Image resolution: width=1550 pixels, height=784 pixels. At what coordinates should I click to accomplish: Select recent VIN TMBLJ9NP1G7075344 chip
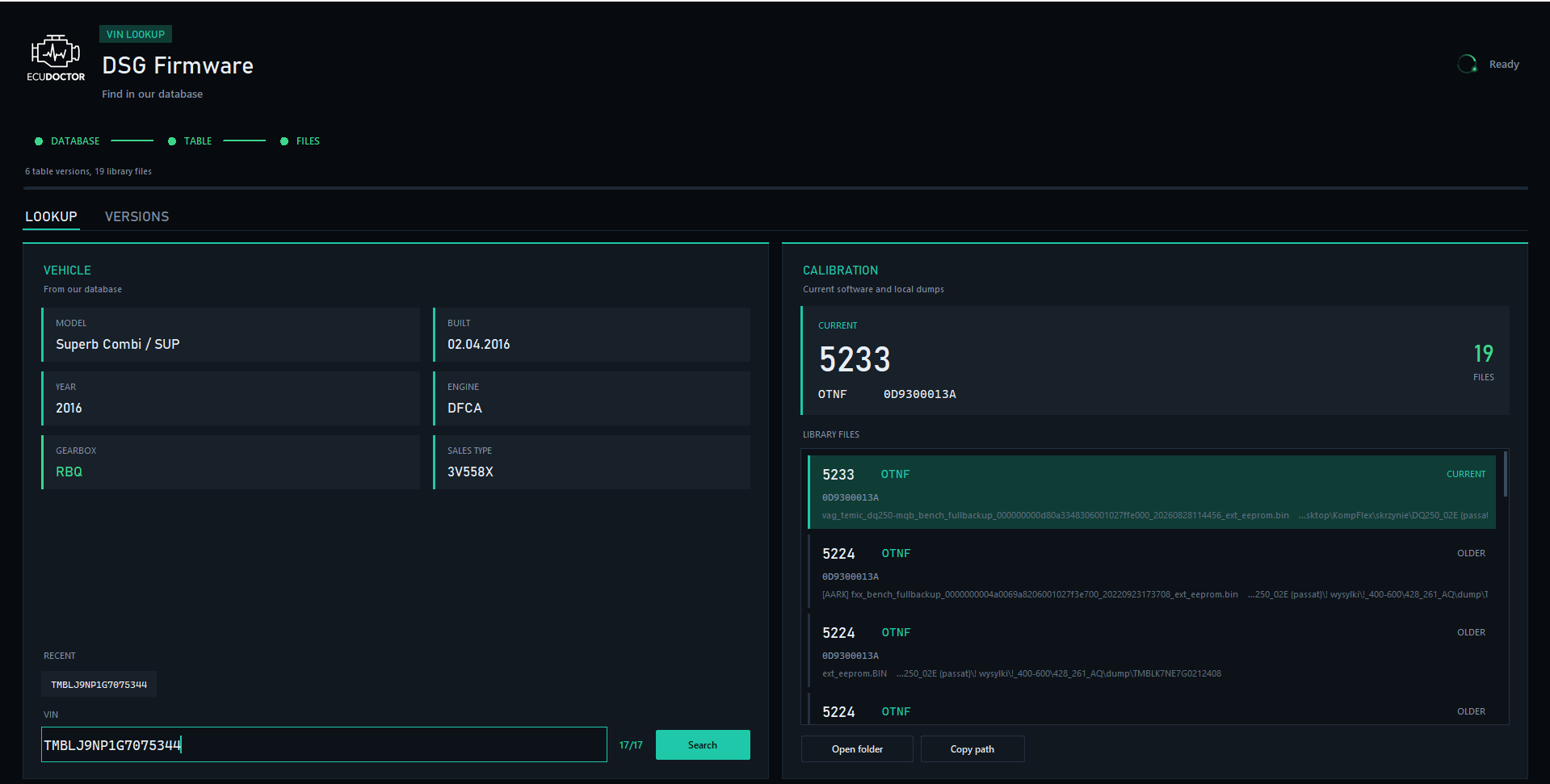point(99,684)
